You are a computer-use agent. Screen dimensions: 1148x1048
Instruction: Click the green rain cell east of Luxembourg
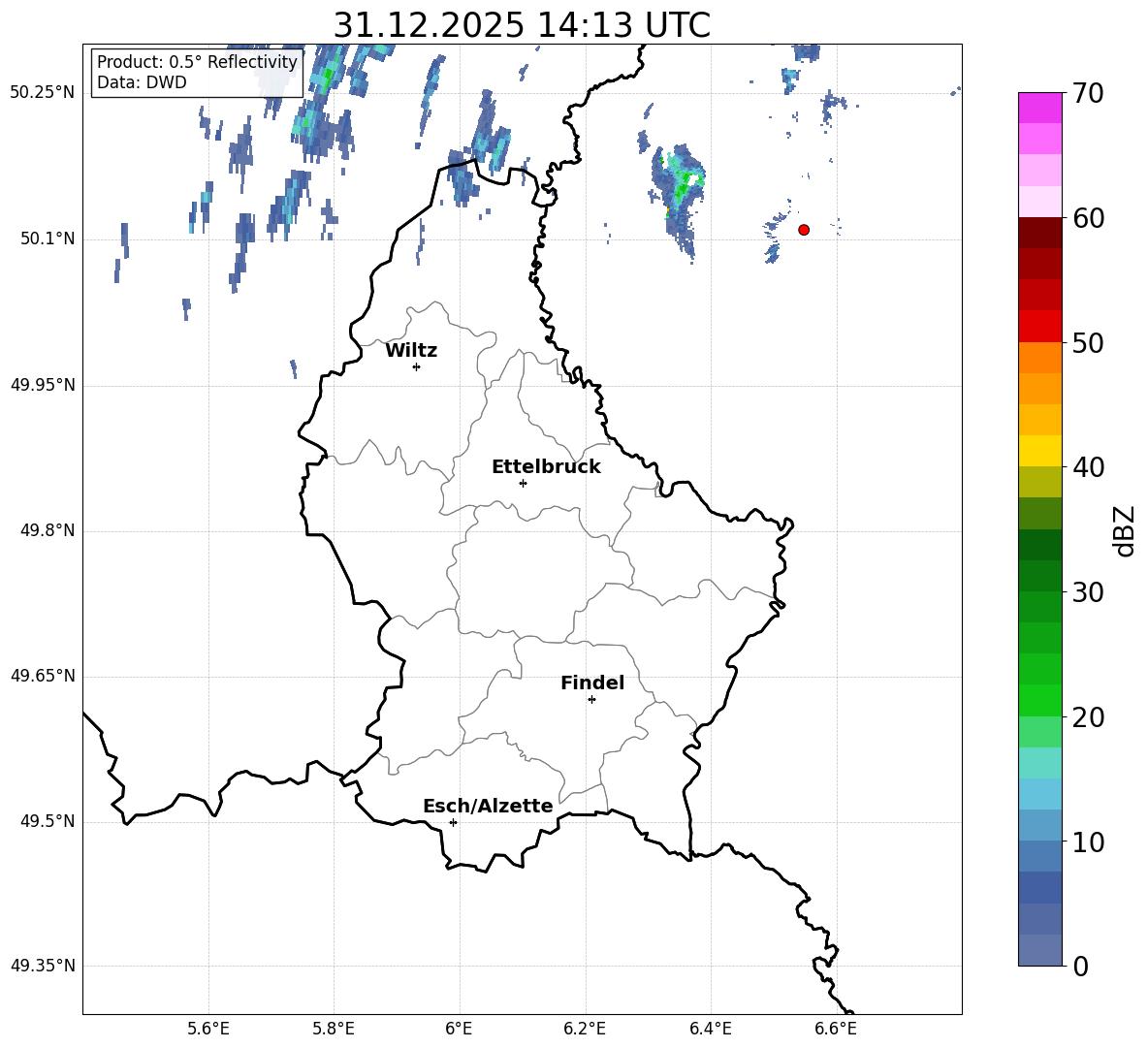(x=685, y=182)
